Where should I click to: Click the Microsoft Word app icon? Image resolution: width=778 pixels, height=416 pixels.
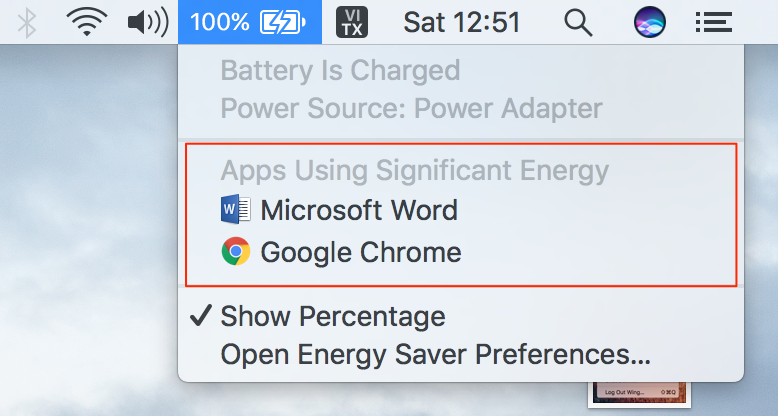tap(236, 209)
